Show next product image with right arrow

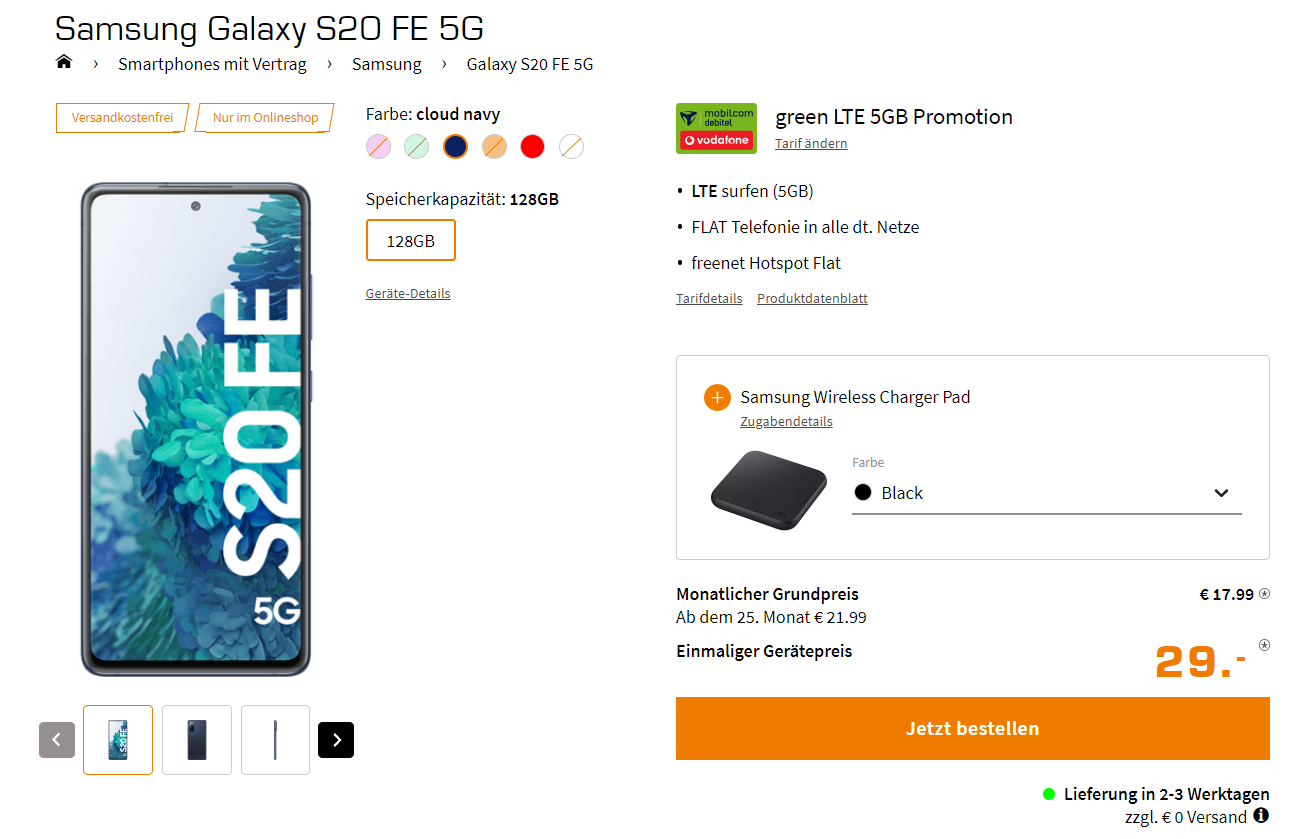tap(336, 740)
